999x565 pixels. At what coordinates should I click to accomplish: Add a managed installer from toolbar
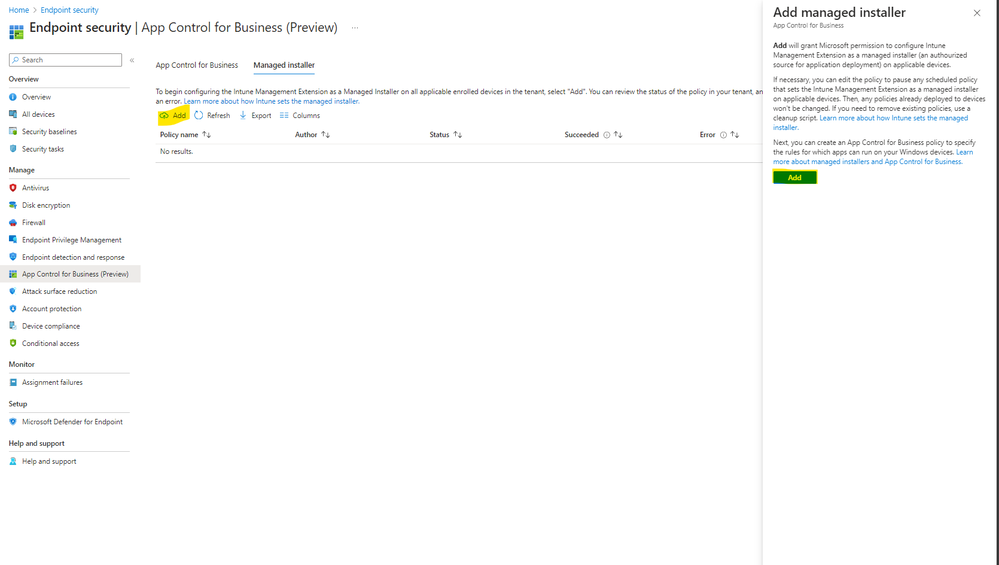(173, 115)
